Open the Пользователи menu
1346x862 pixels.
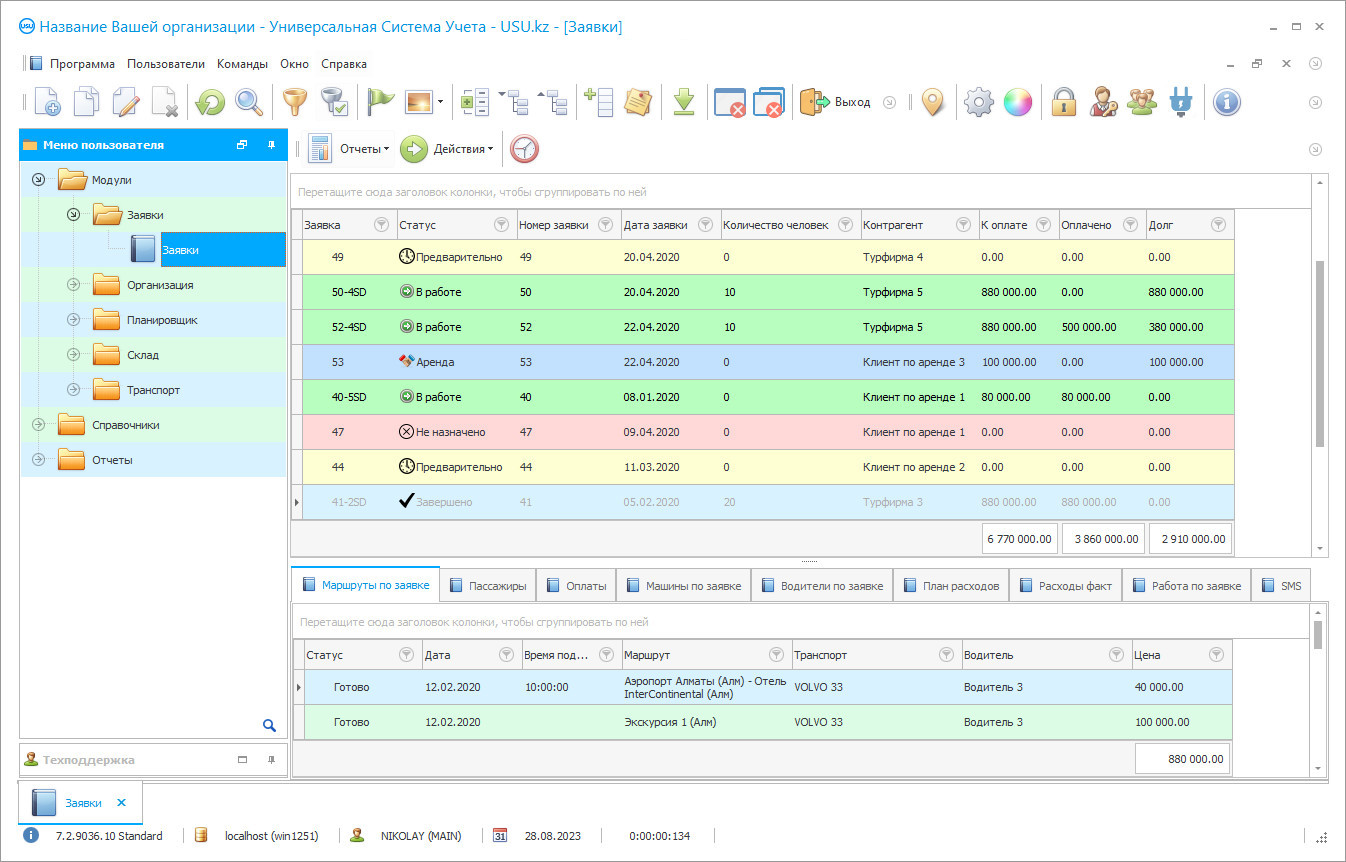(166, 63)
